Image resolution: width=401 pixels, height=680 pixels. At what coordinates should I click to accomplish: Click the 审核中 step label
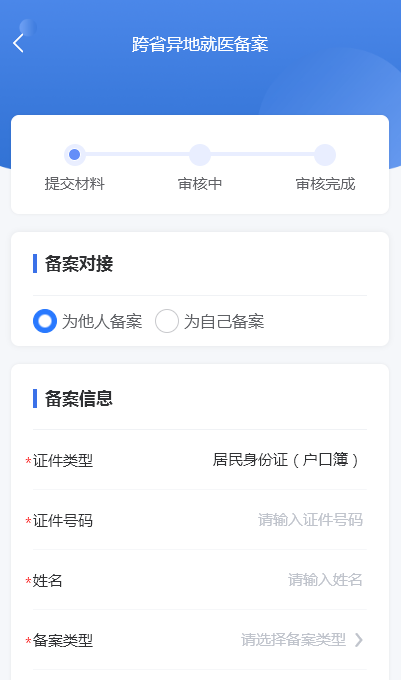[200, 184]
